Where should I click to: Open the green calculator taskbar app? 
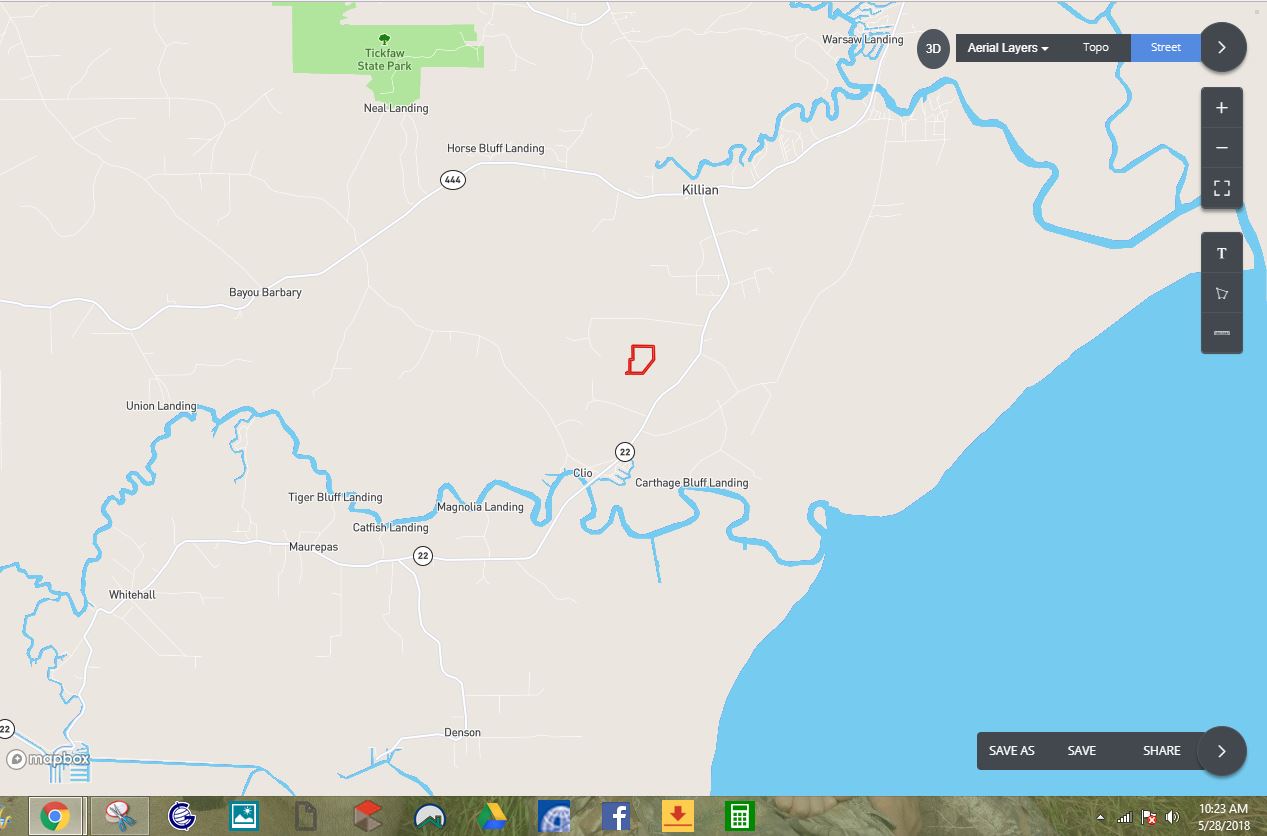(739, 816)
